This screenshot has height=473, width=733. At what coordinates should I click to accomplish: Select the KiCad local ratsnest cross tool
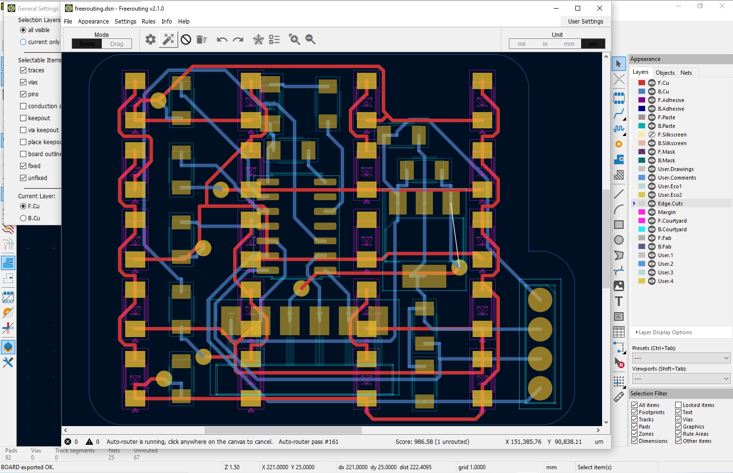pyautogui.click(x=619, y=79)
